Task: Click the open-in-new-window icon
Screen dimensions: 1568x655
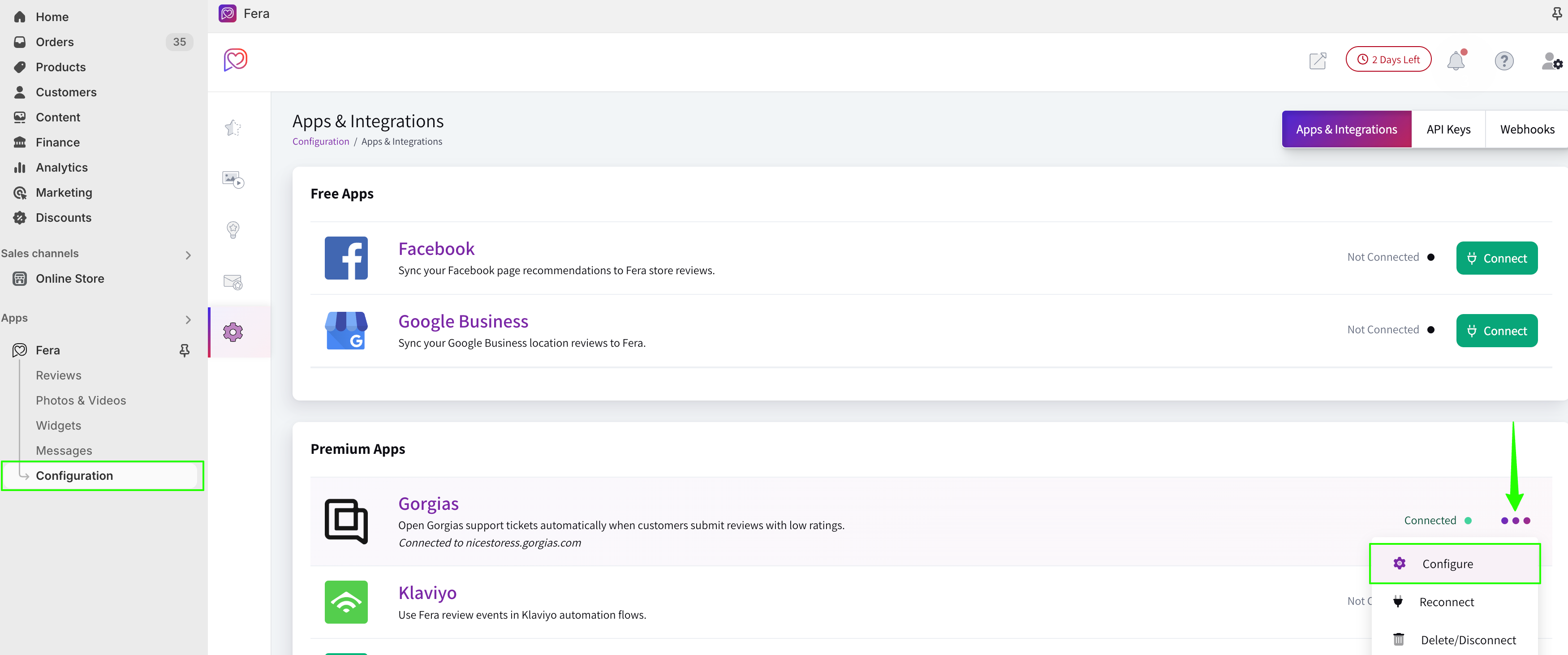Action: pyautogui.click(x=1318, y=60)
